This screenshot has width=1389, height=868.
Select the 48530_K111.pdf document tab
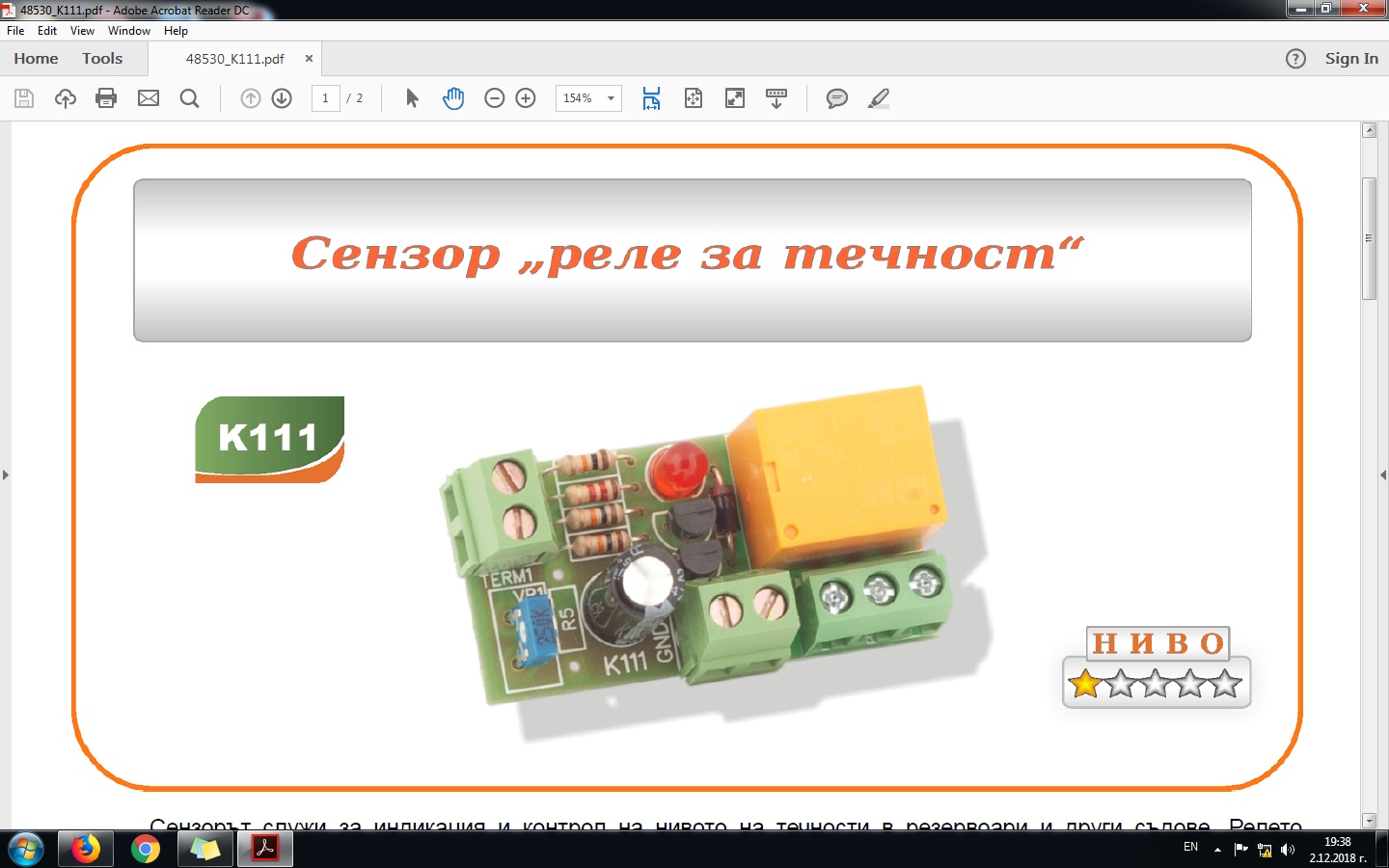click(x=235, y=59)
